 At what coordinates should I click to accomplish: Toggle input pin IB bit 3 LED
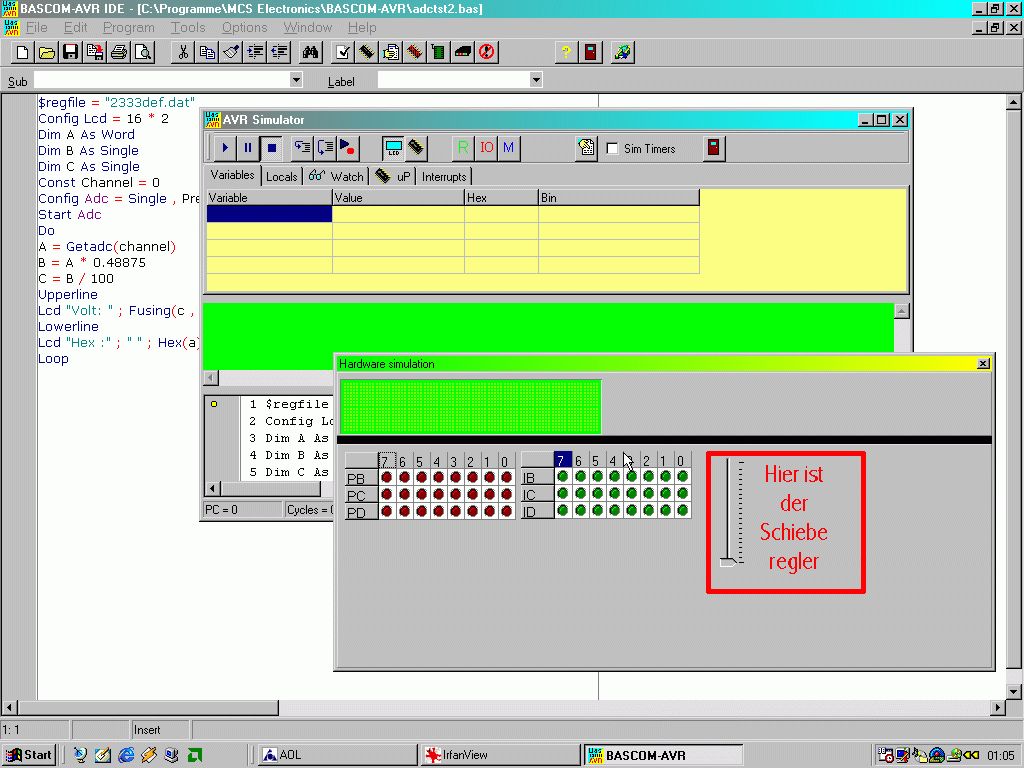coord(632,477)
